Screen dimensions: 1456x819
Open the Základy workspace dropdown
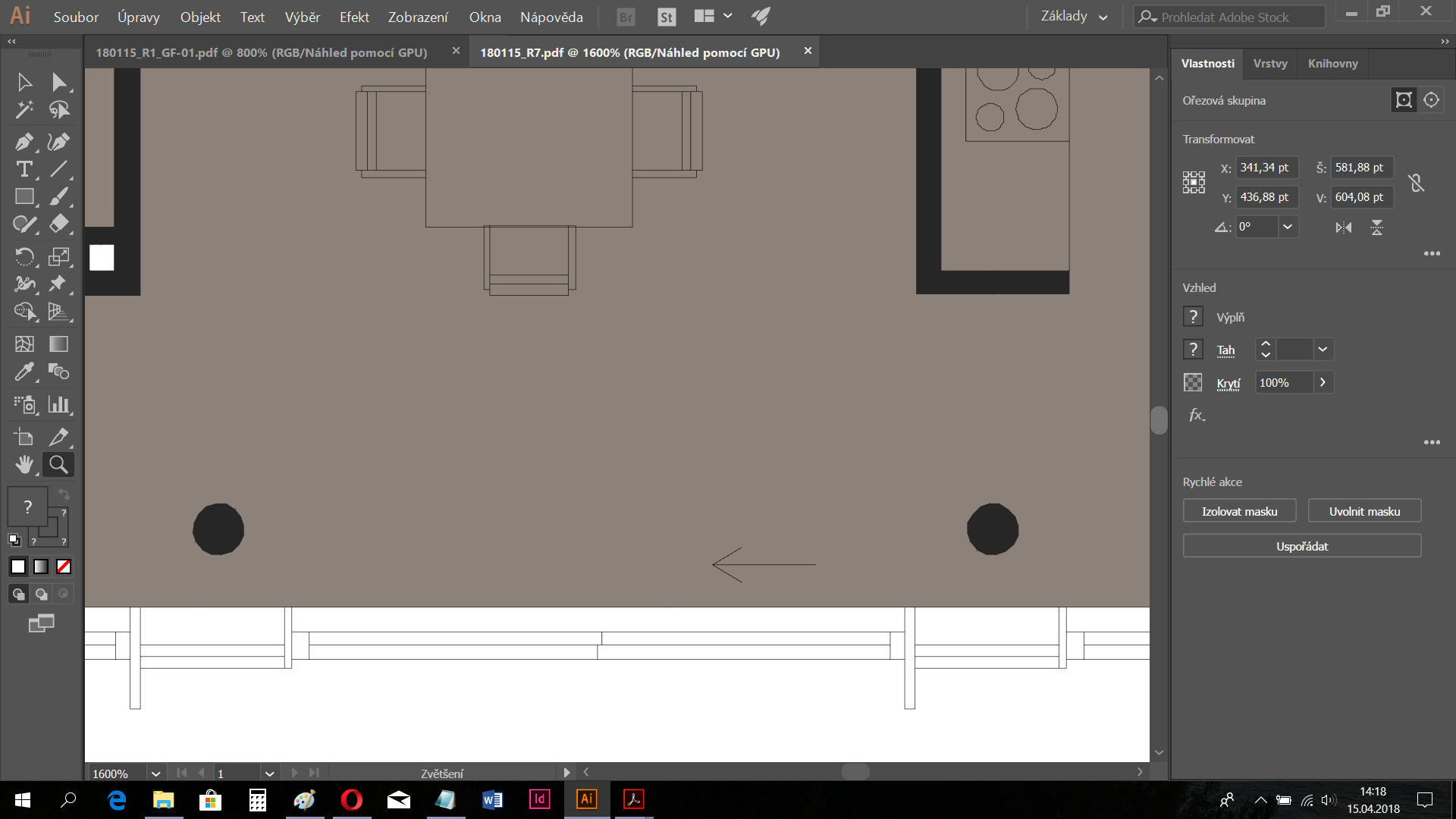(x=1074, y=17)
